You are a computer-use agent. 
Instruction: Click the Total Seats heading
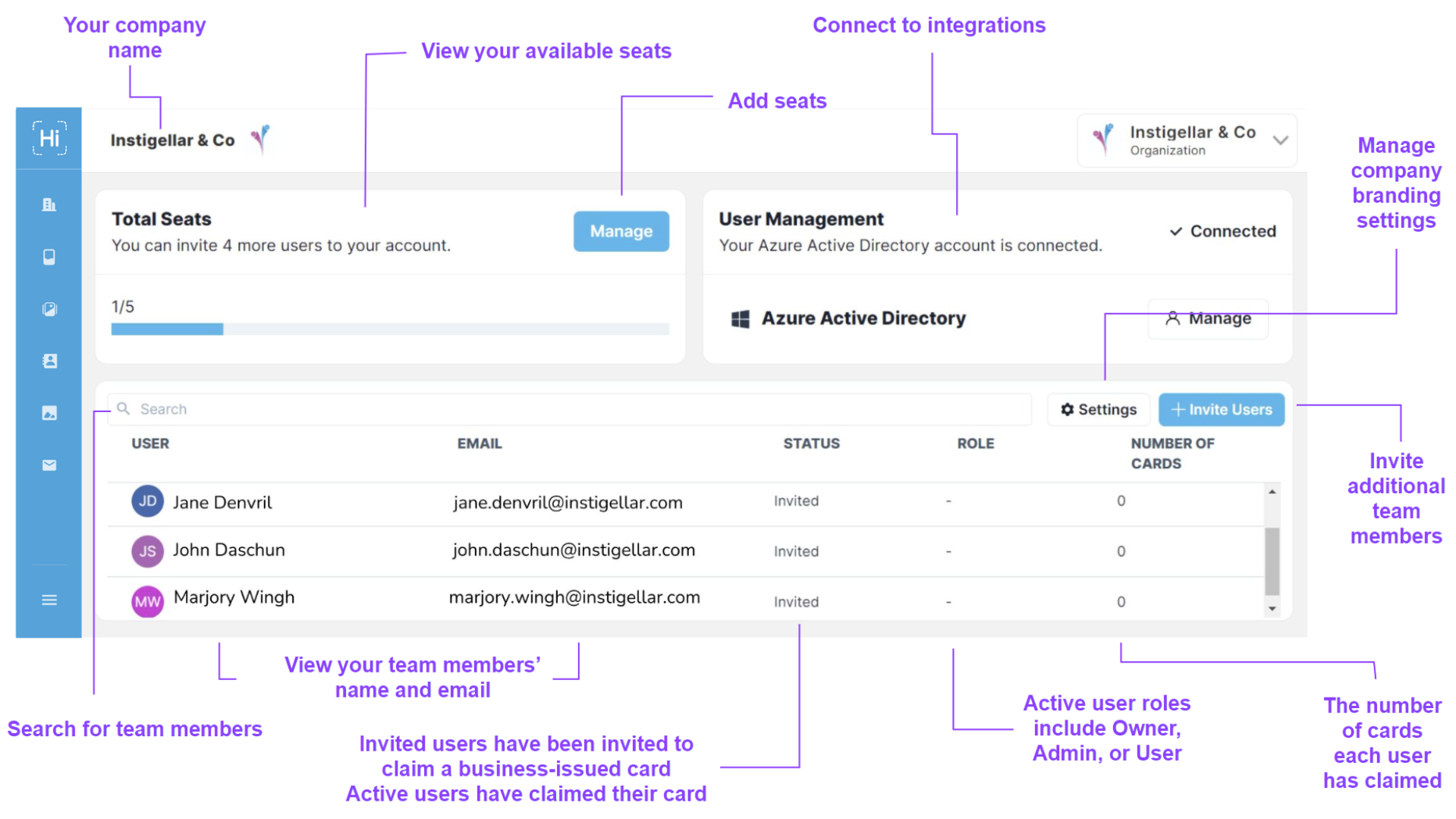tap(162, 219)
